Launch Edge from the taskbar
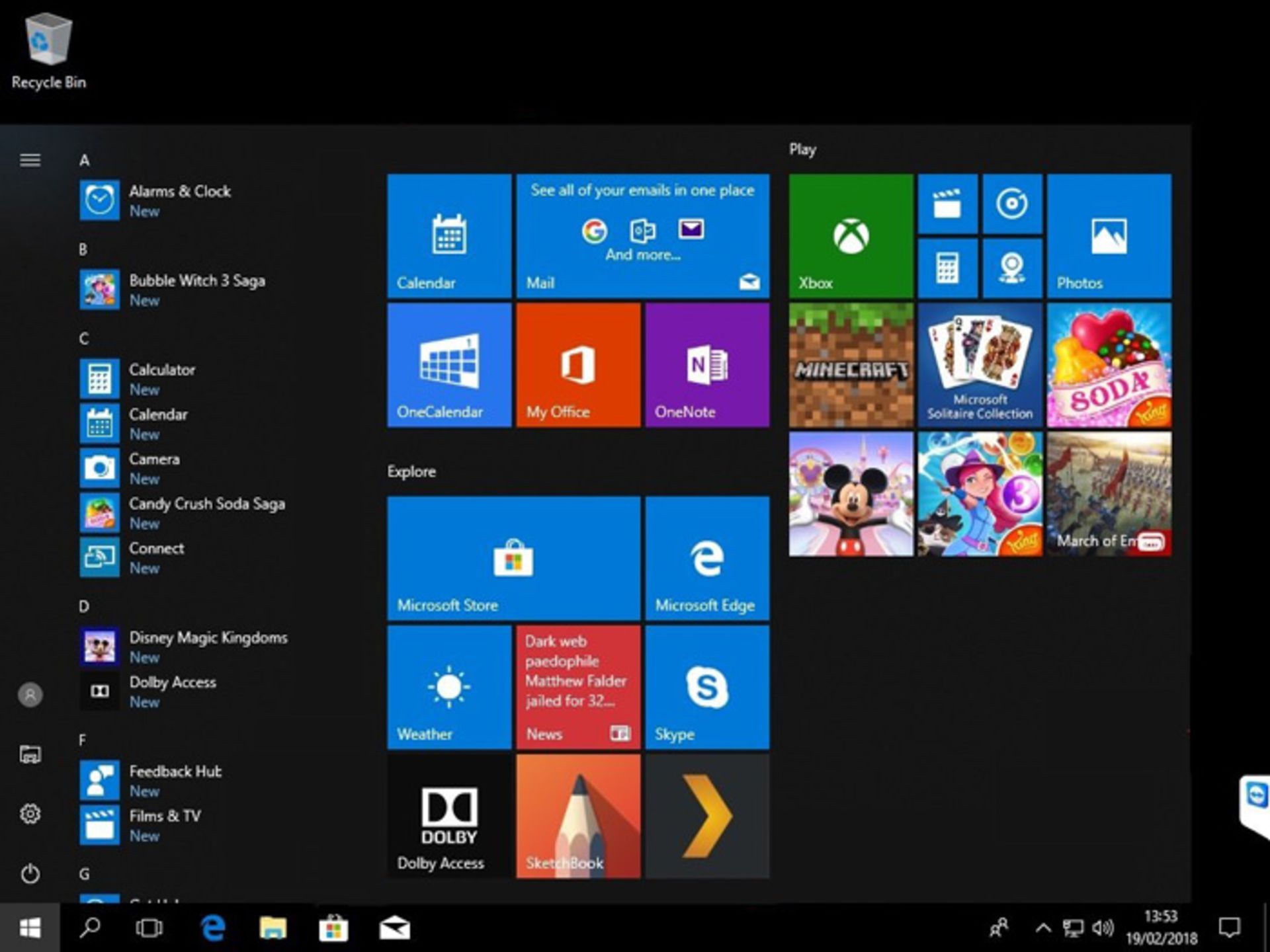 coord(213,928)
